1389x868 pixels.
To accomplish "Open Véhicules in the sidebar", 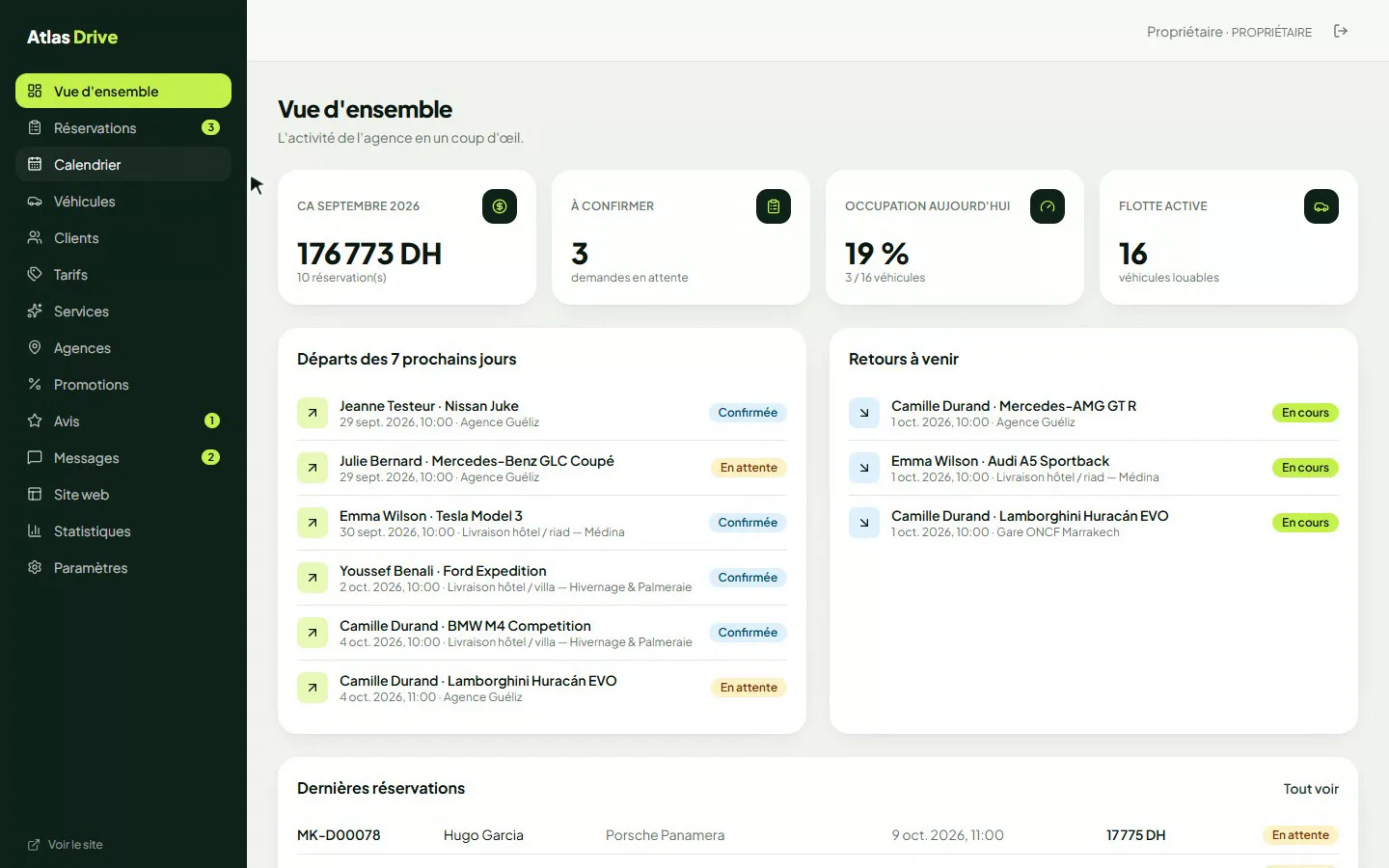I will (123, 201).
